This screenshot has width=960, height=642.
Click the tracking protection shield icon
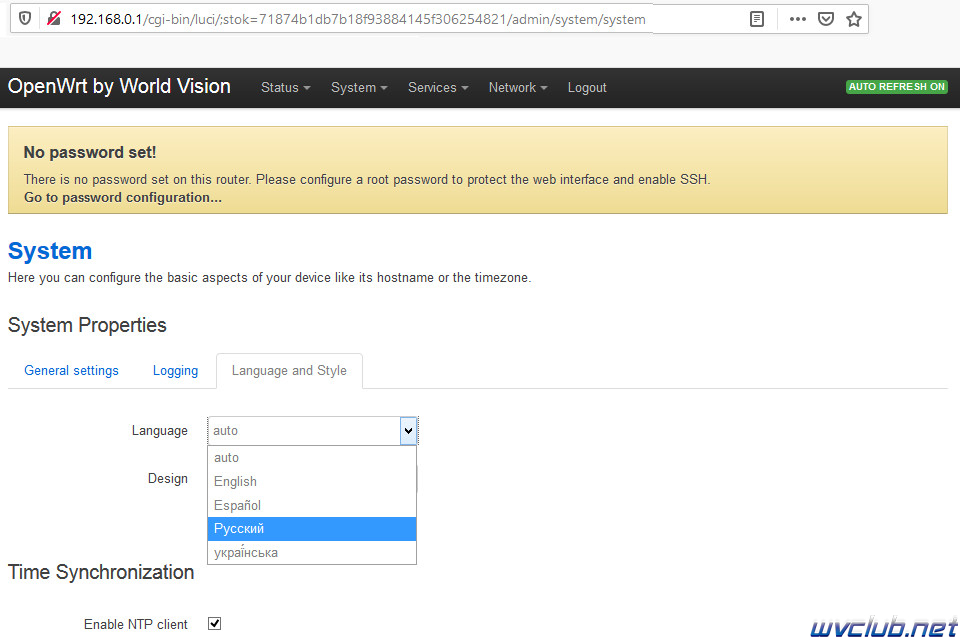(x=25, y=18)
